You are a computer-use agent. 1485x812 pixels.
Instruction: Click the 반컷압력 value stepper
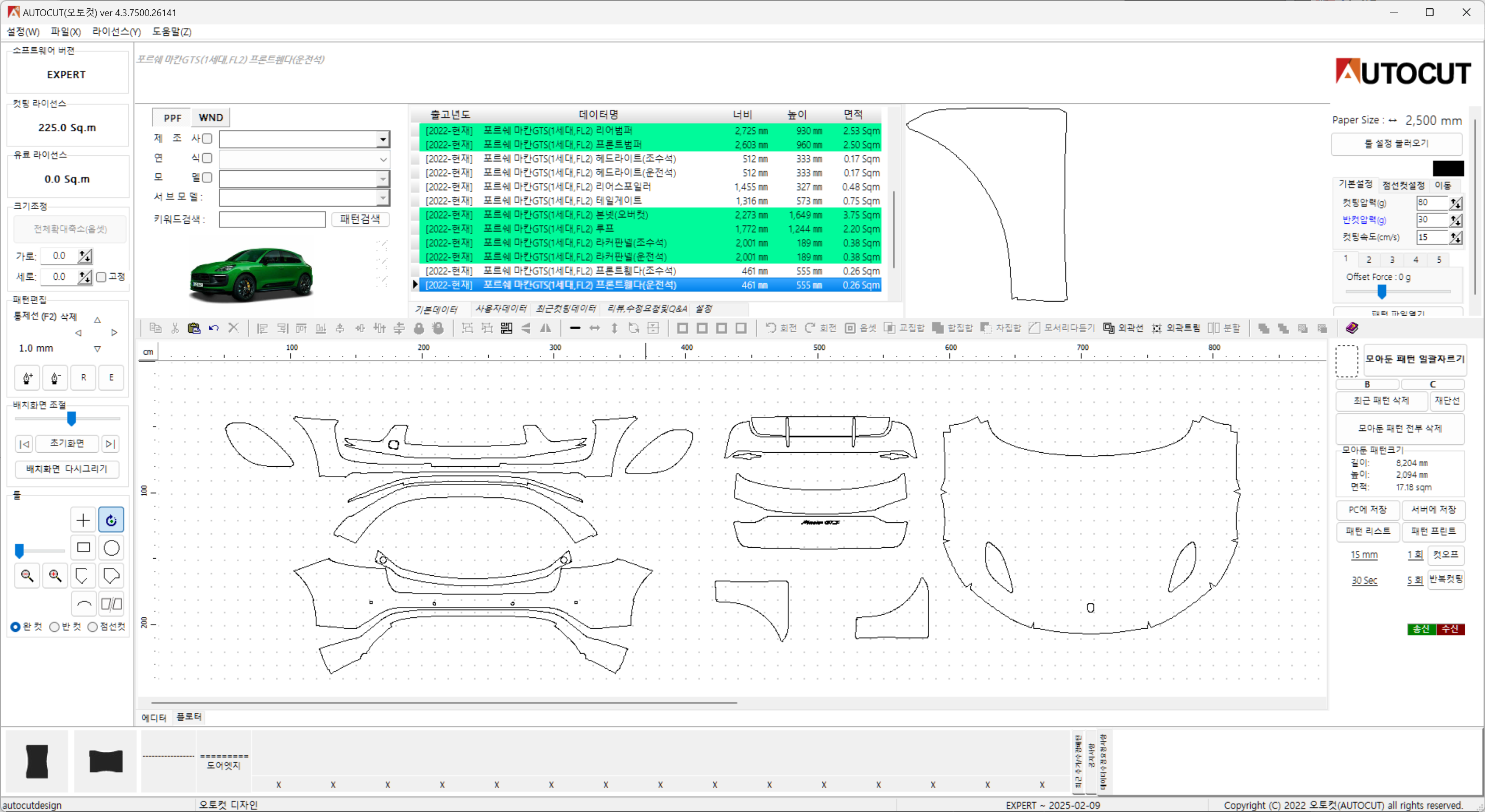pos(1456,220)
